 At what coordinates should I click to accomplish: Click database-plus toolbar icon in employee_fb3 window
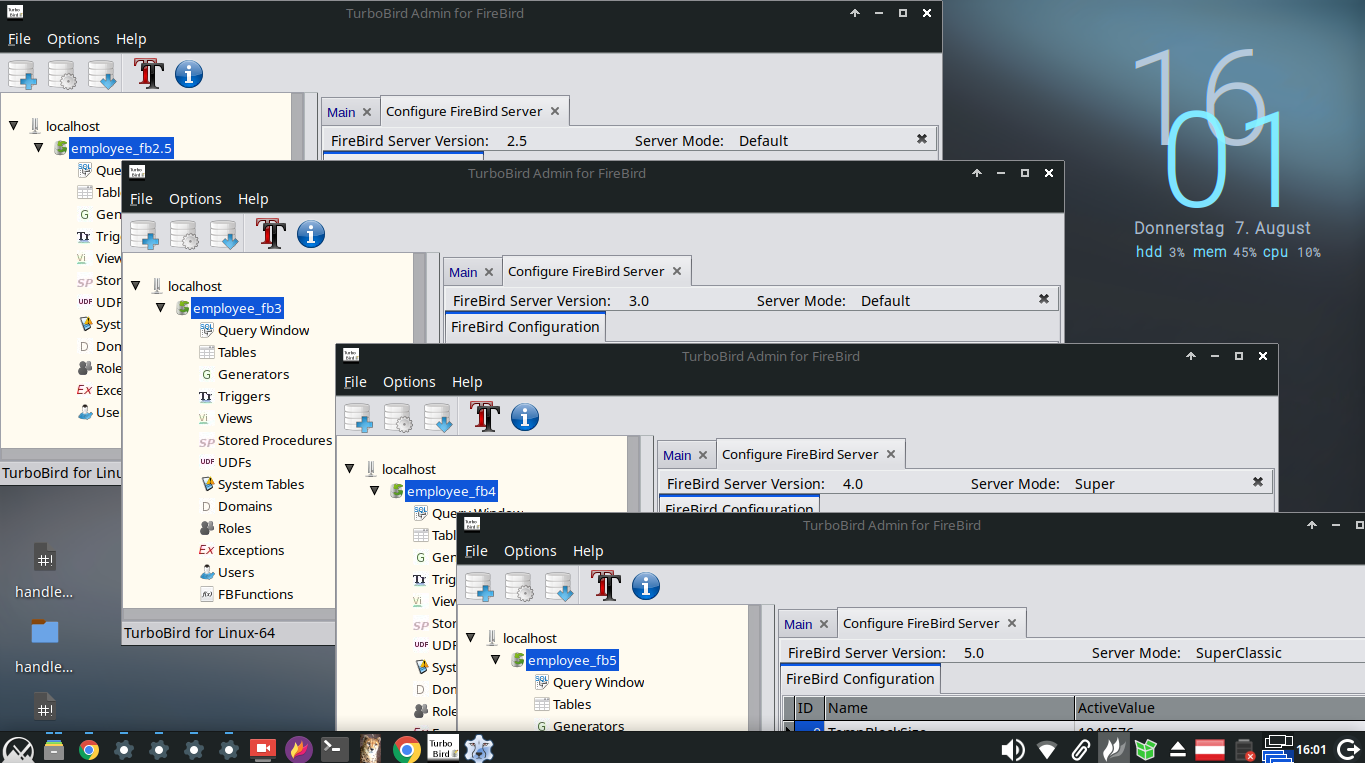pyautogui.click(x=144, y=234)
